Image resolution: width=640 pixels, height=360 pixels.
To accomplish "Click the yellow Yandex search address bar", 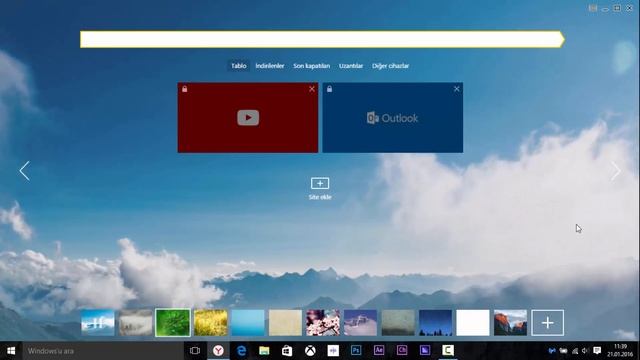I will coord(322,40).
